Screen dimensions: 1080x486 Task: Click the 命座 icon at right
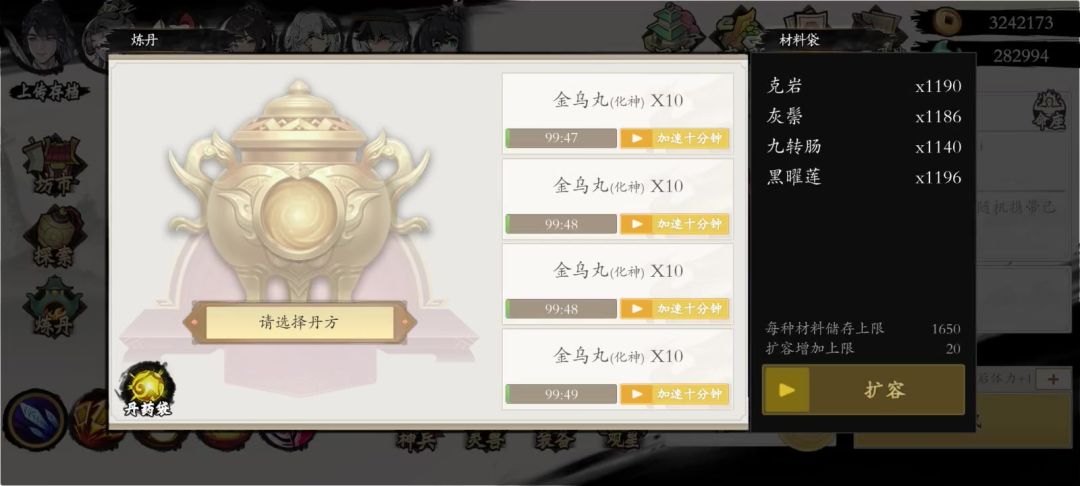(x=1049, y=112)
